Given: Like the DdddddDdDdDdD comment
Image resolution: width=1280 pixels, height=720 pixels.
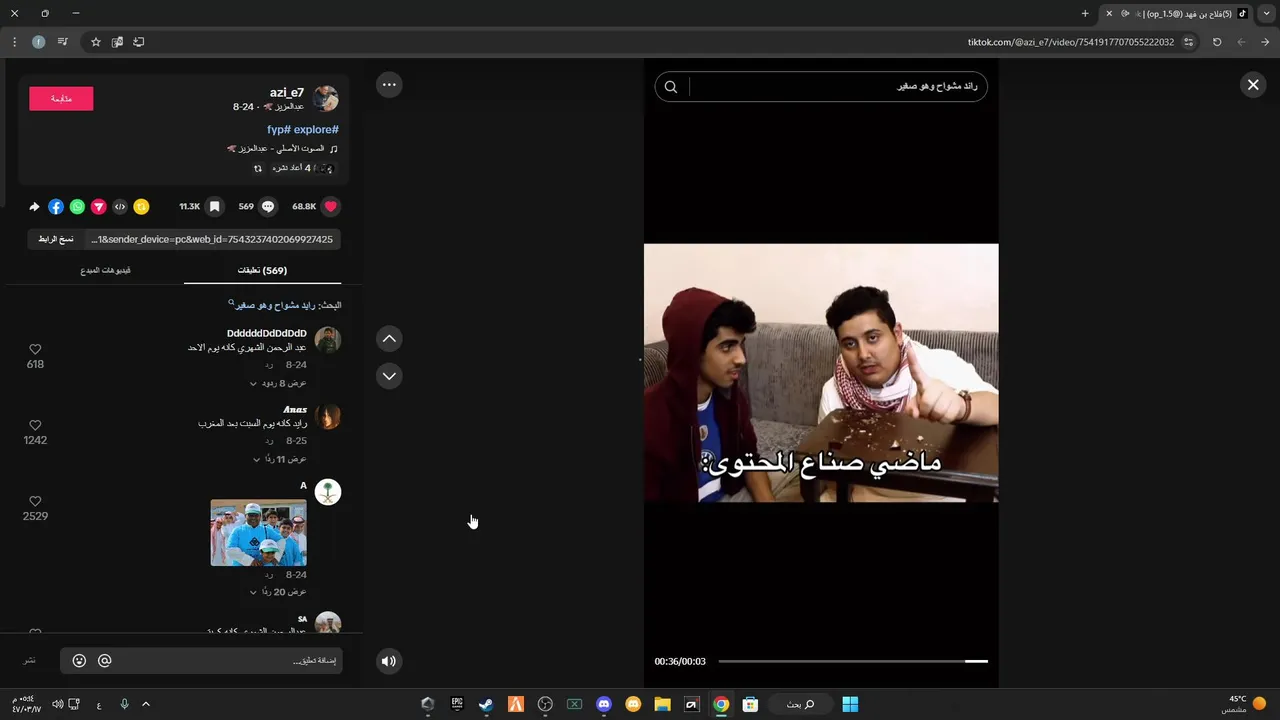Looking at the screenshot, I should coord(35,349).
